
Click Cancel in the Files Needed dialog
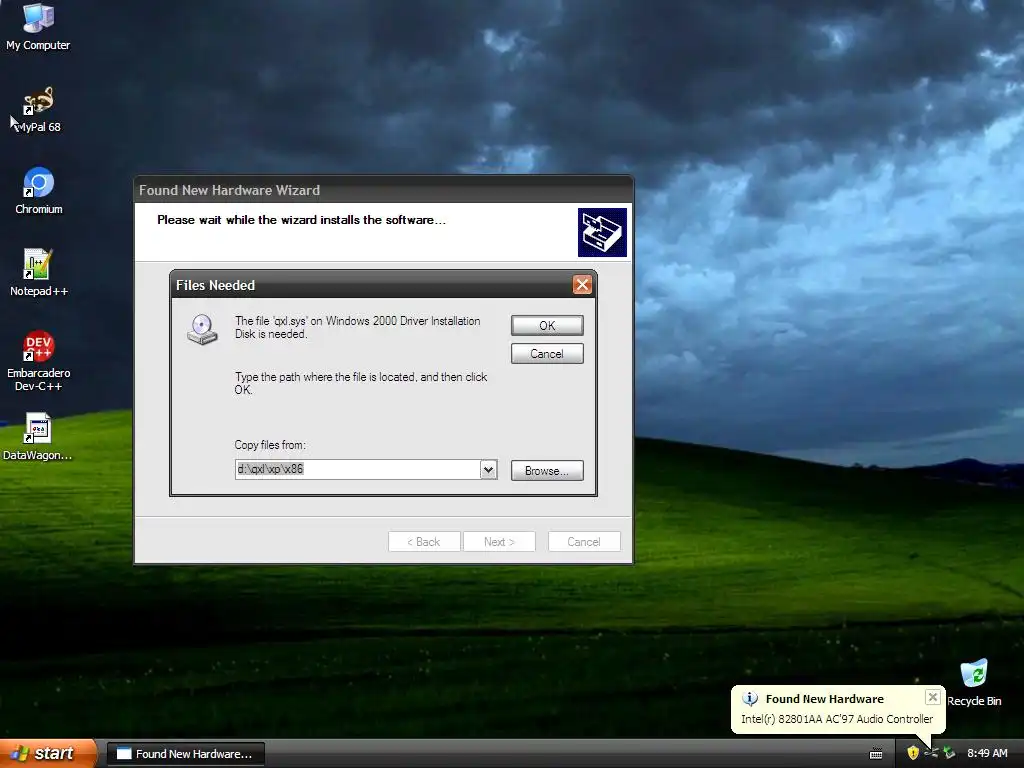(x=547, y=353)
